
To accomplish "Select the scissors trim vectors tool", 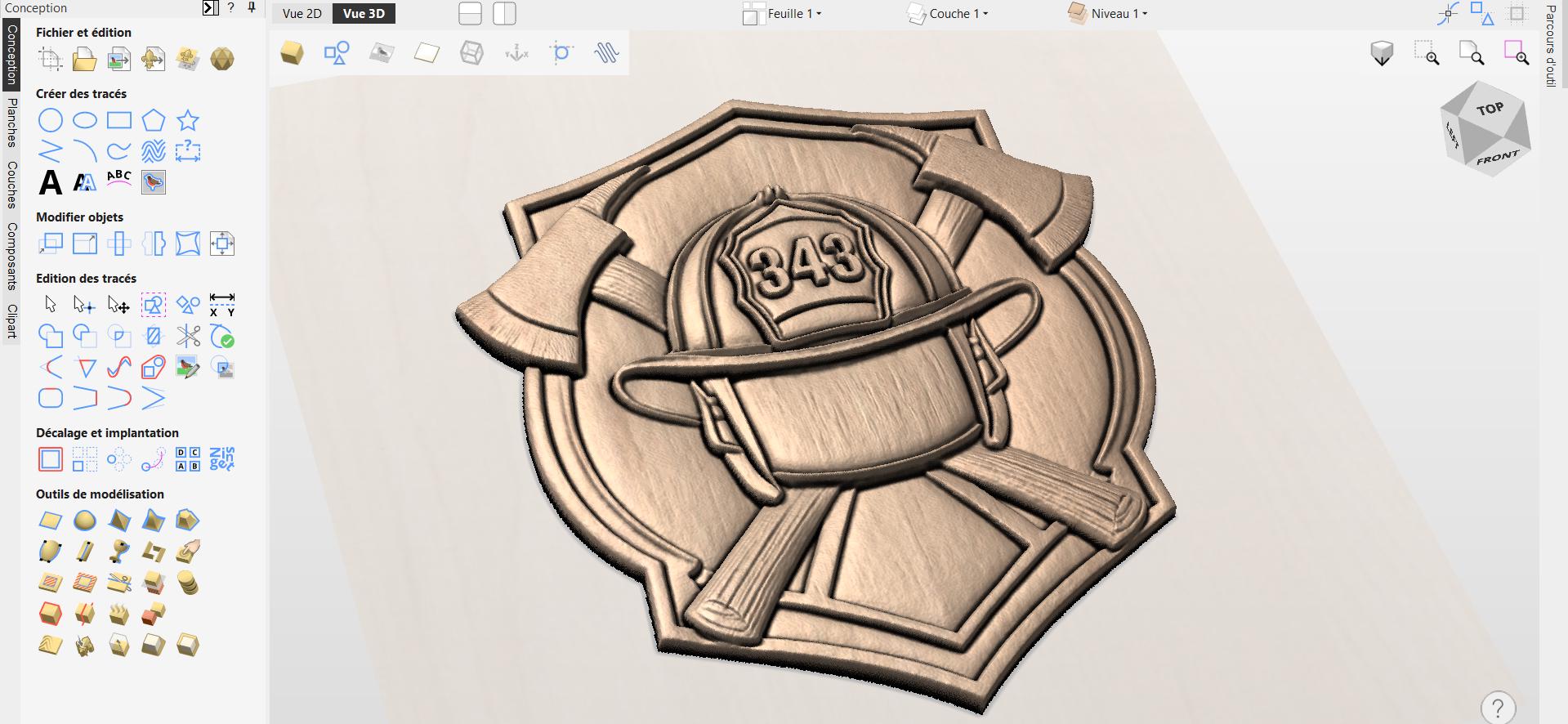I will tap(188, 336).
